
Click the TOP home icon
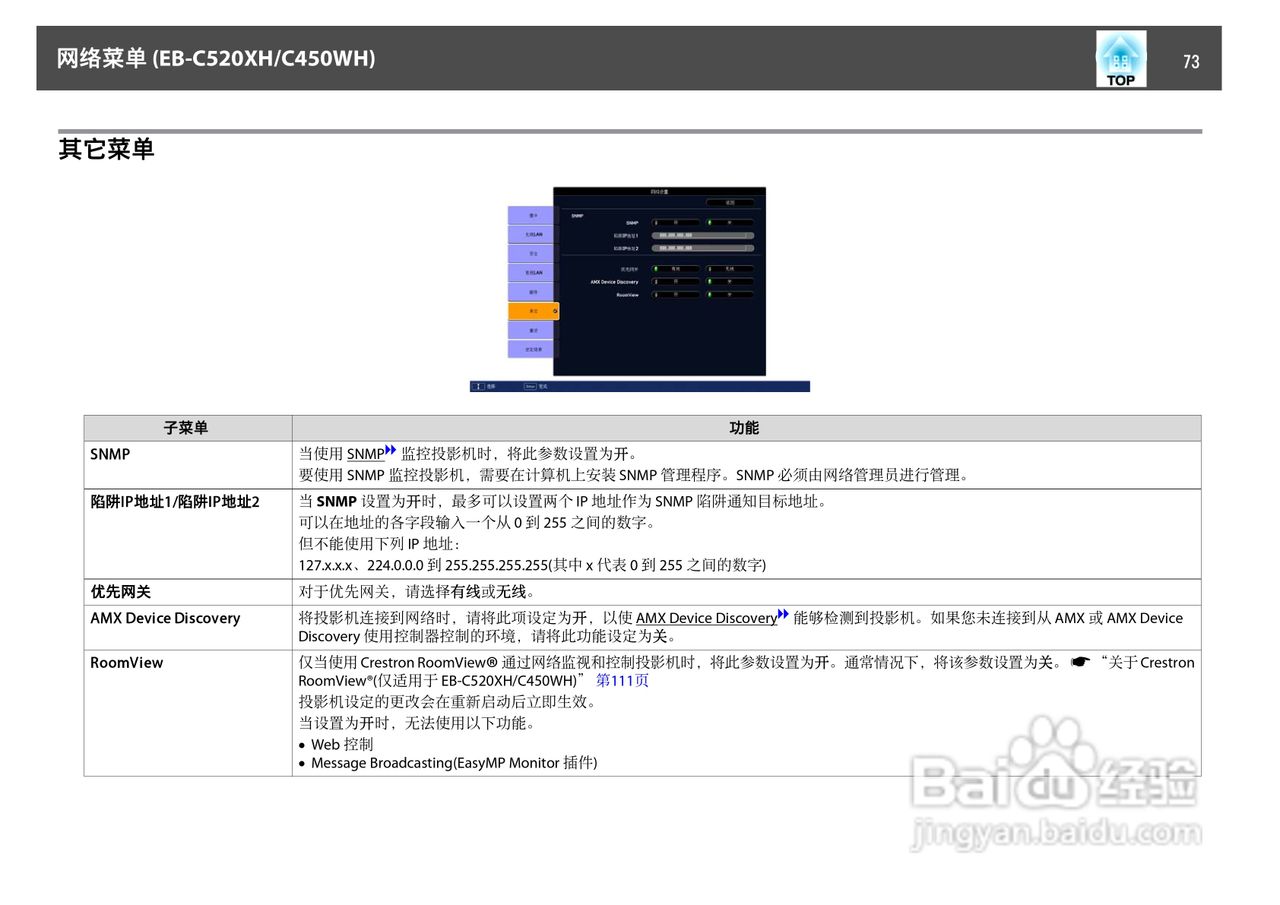coord(1121,58)
